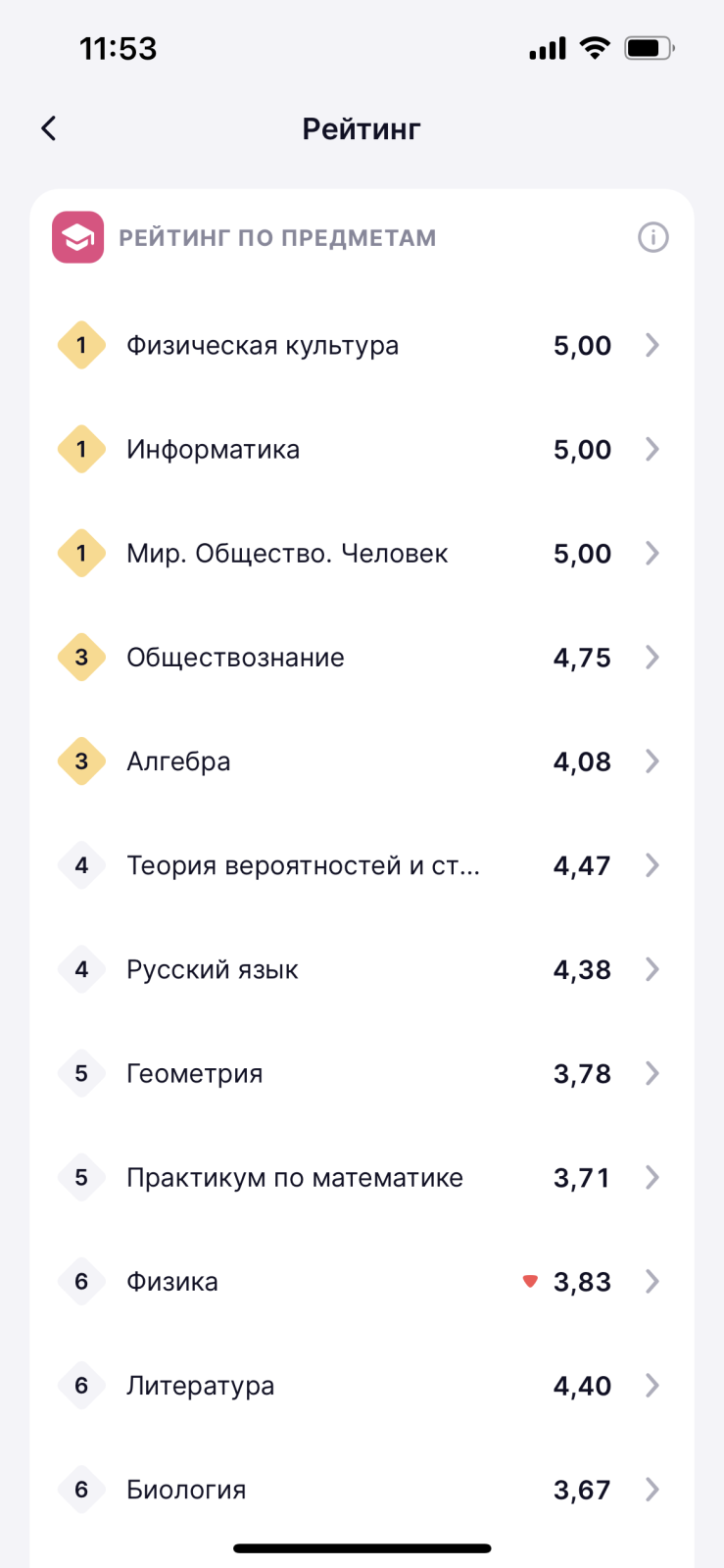Tap the home indicator bar
This screenshot has width=724, height=1568.
[x=362, y=1548]
